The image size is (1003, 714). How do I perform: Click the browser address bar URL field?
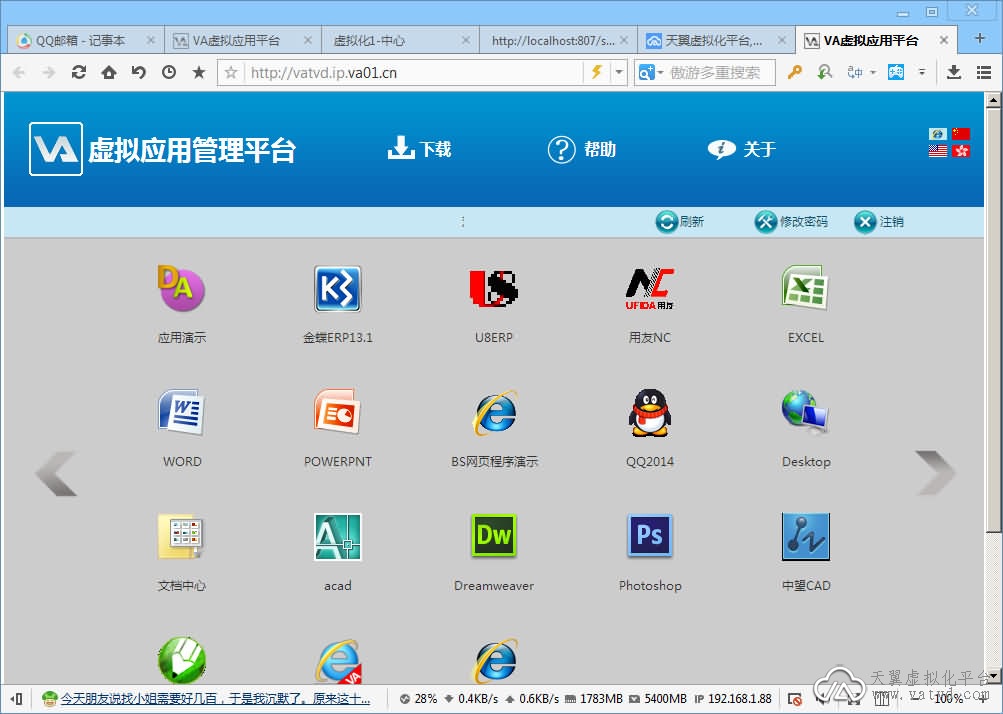410,73
